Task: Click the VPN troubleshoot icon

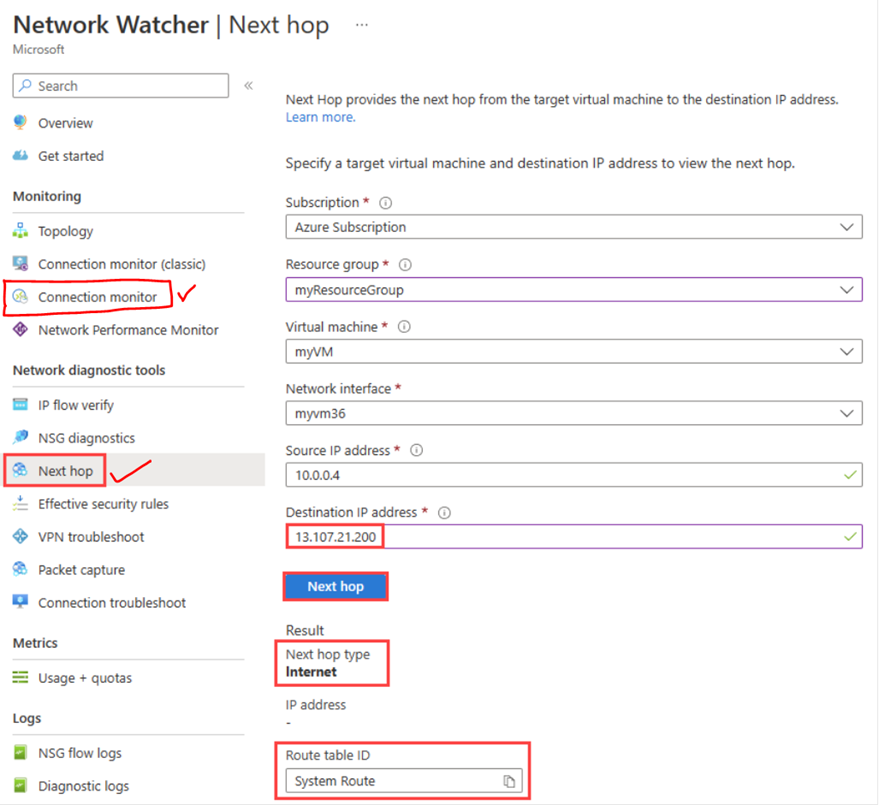Action: tap(20, 536)
